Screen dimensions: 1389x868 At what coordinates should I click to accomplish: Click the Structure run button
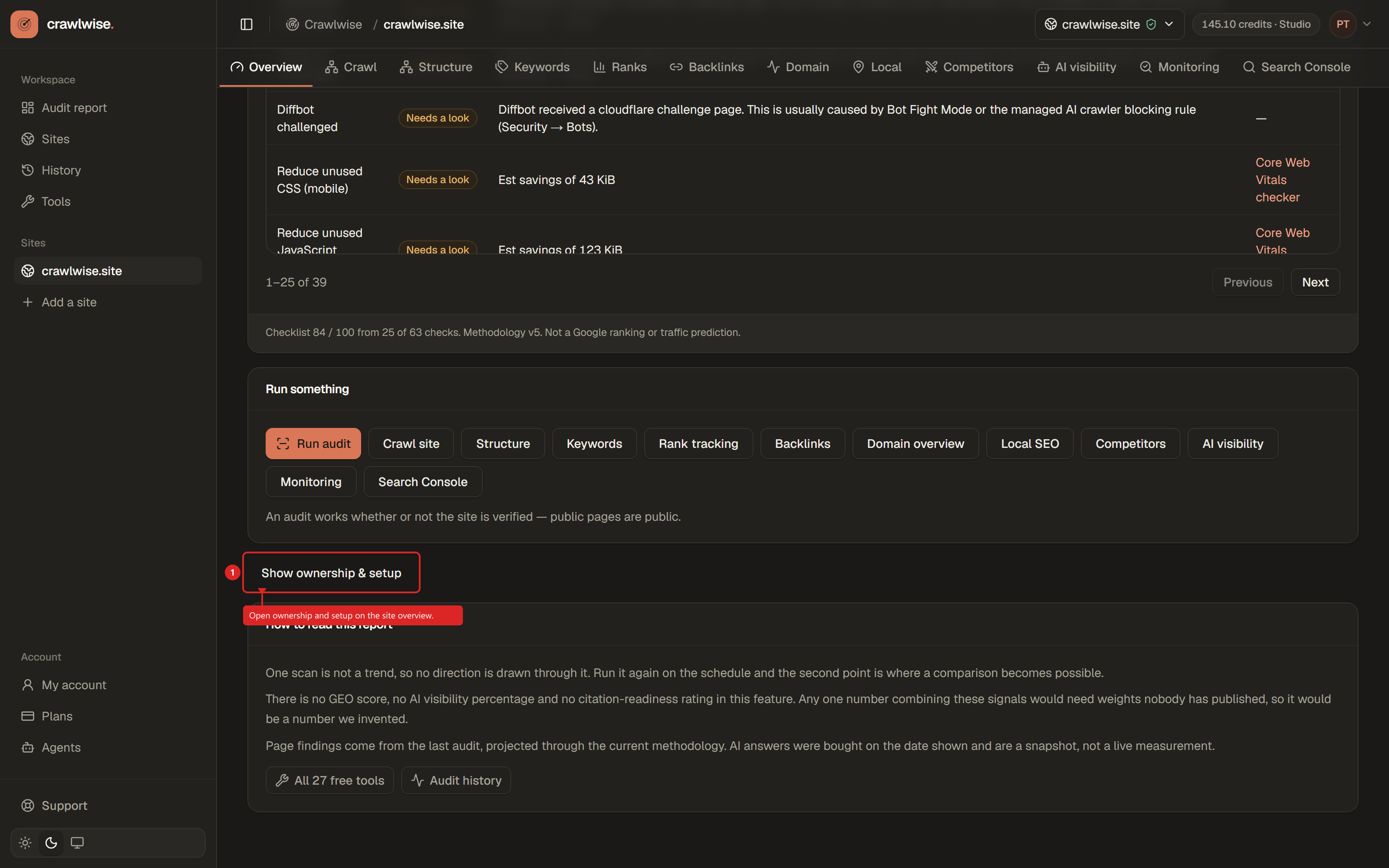tap(503, 444)
